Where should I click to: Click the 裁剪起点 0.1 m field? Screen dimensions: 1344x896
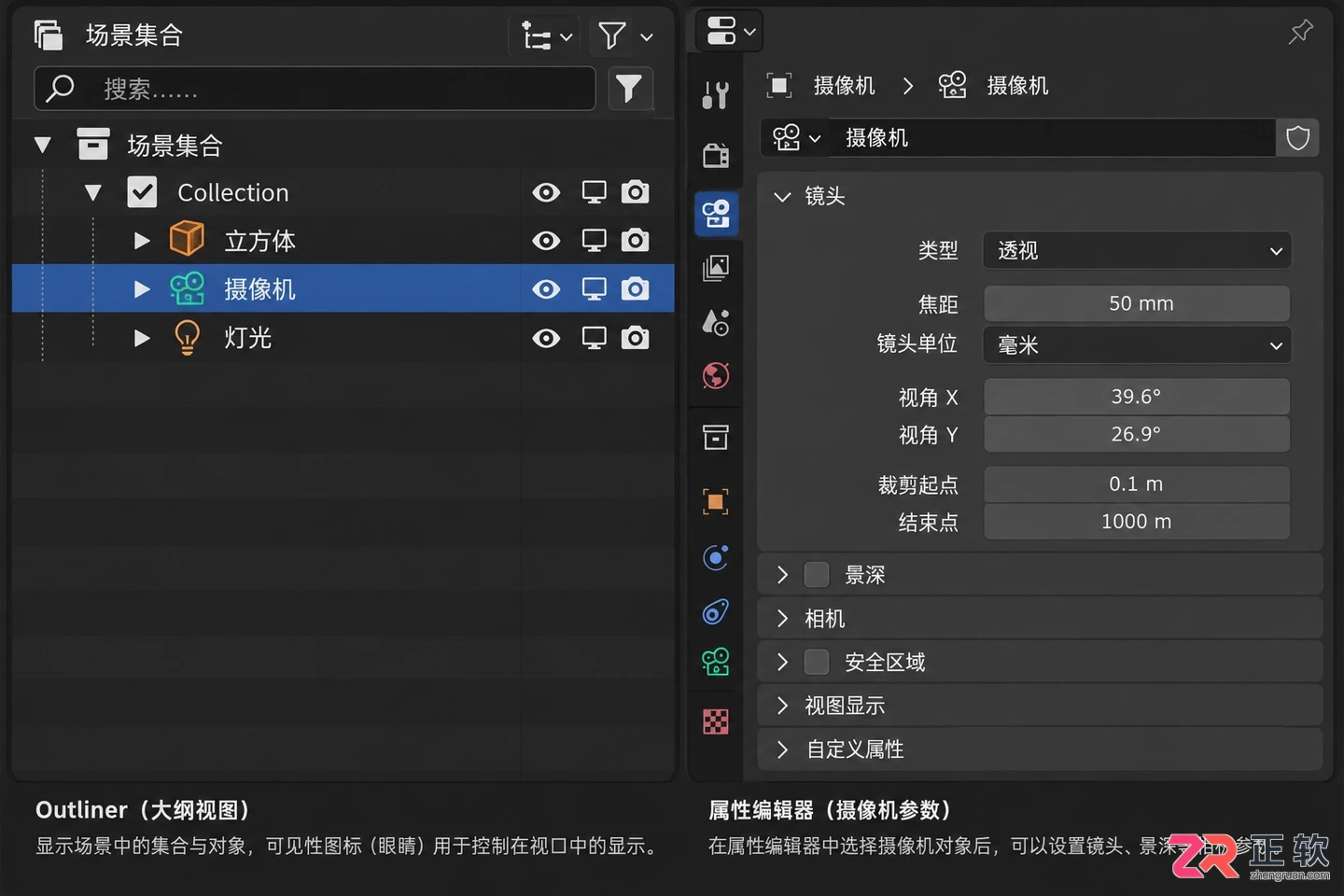click(x=1137, y=484)
